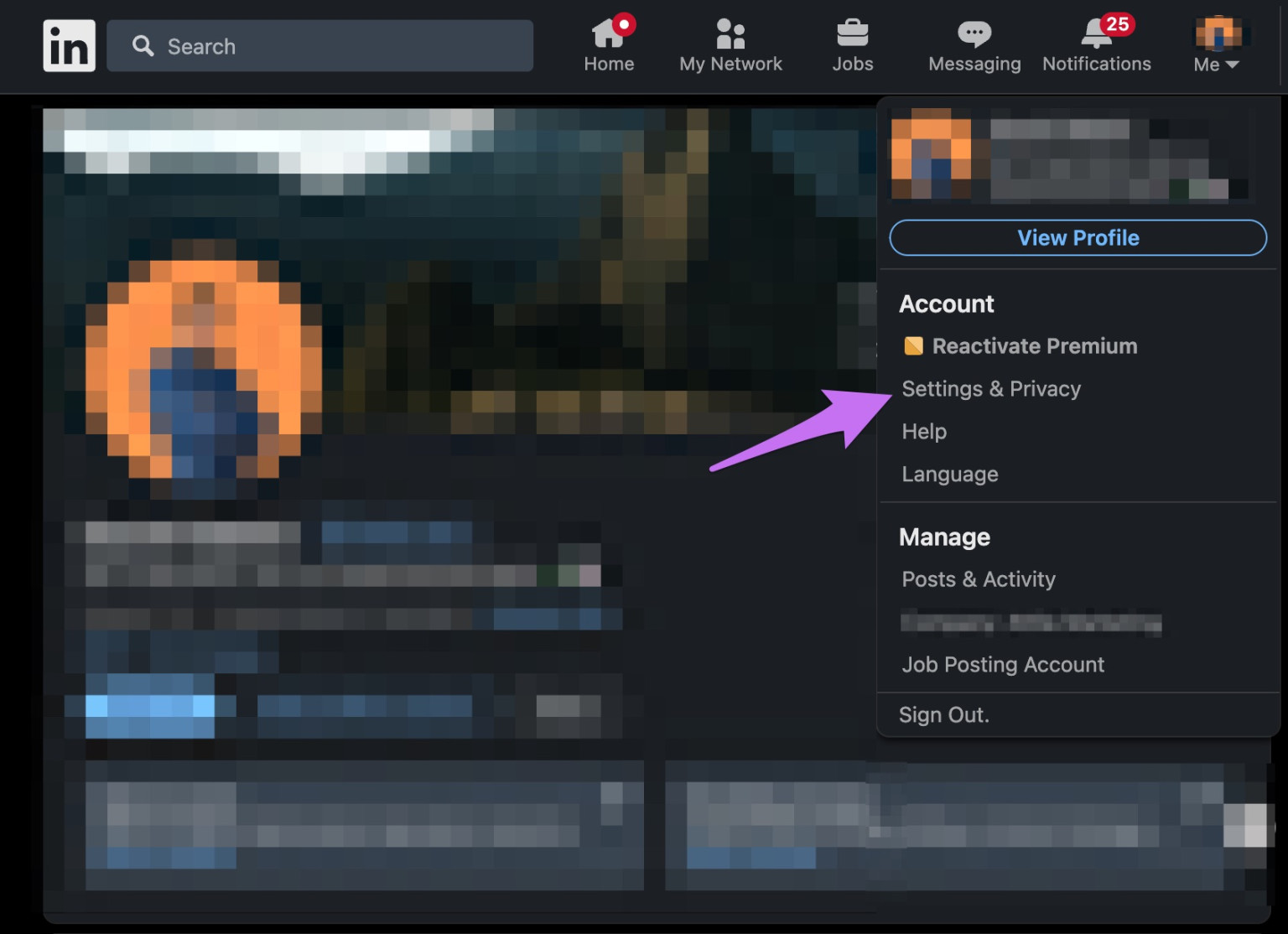Viewport: 1288px width, 934px height.
Task: Click the Jobs briefcase icon
Action: 852,34
